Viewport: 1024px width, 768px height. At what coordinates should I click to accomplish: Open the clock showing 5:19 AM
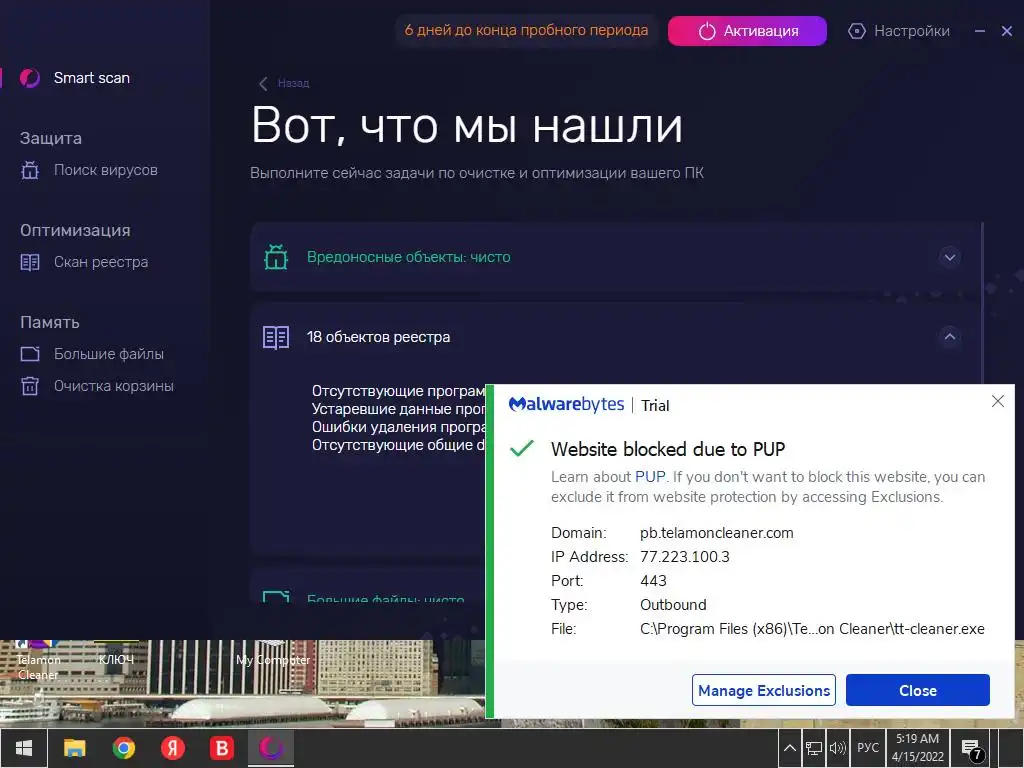(918, 748)
